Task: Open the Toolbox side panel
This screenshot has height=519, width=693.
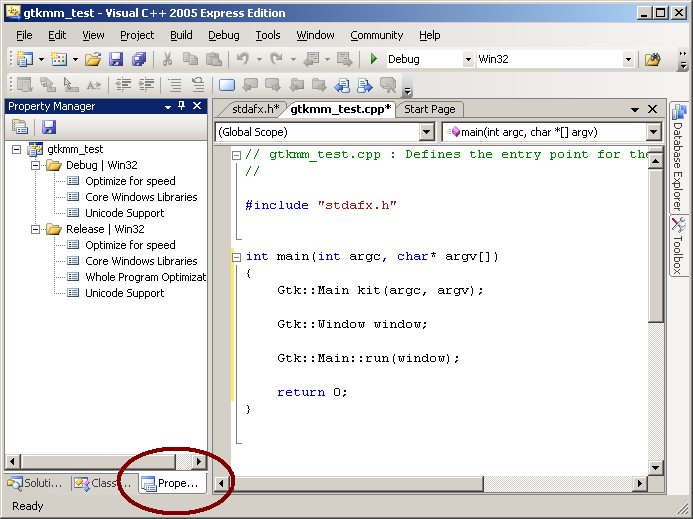Action: (x=677, y=246)
